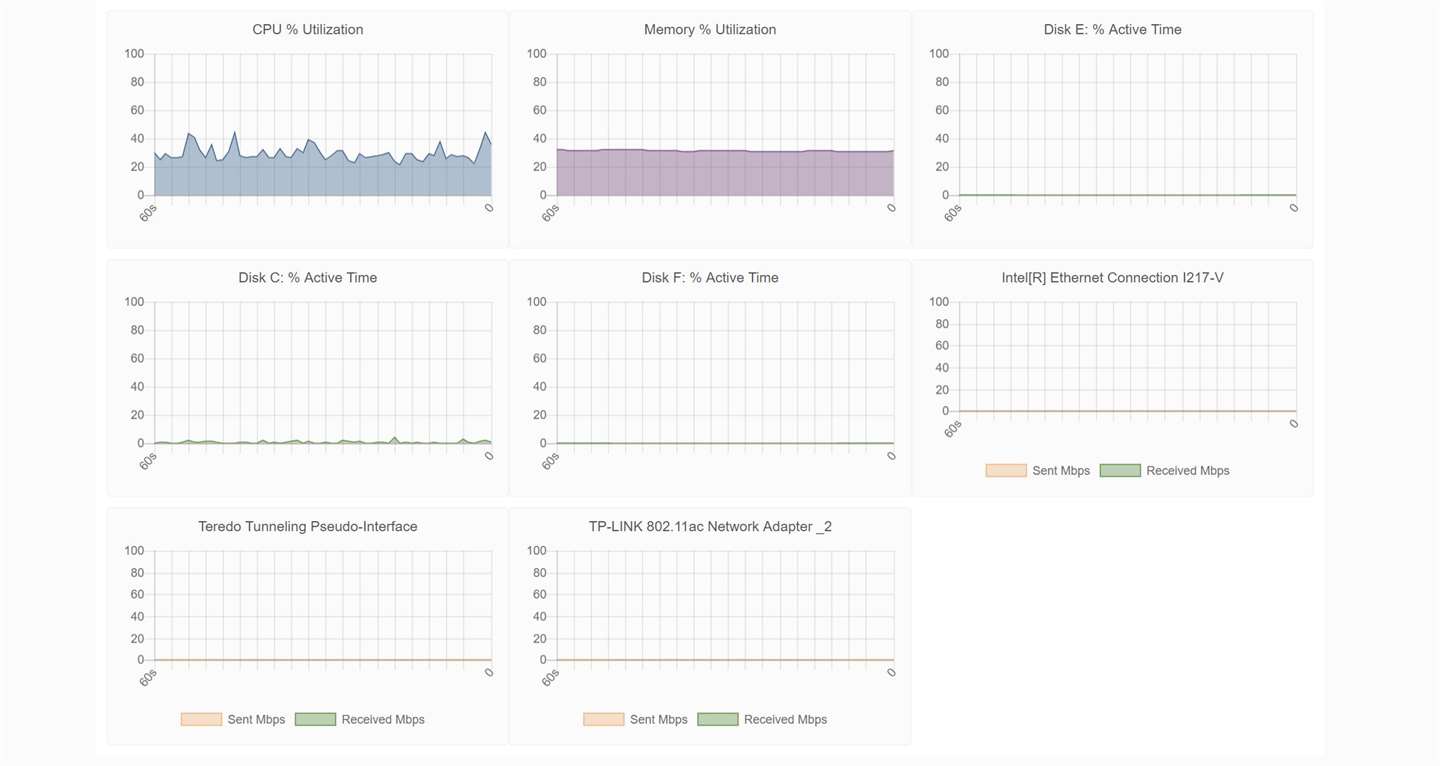Click green Received Mbps swatch in Teredo chart

[316, 719]
